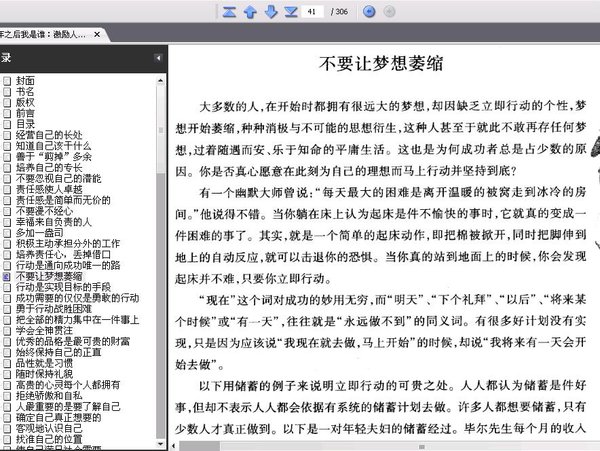This screenshot has height=451, width=600.
Task: Go to chapter 客观地认识自己
Action: coord(49,428)
